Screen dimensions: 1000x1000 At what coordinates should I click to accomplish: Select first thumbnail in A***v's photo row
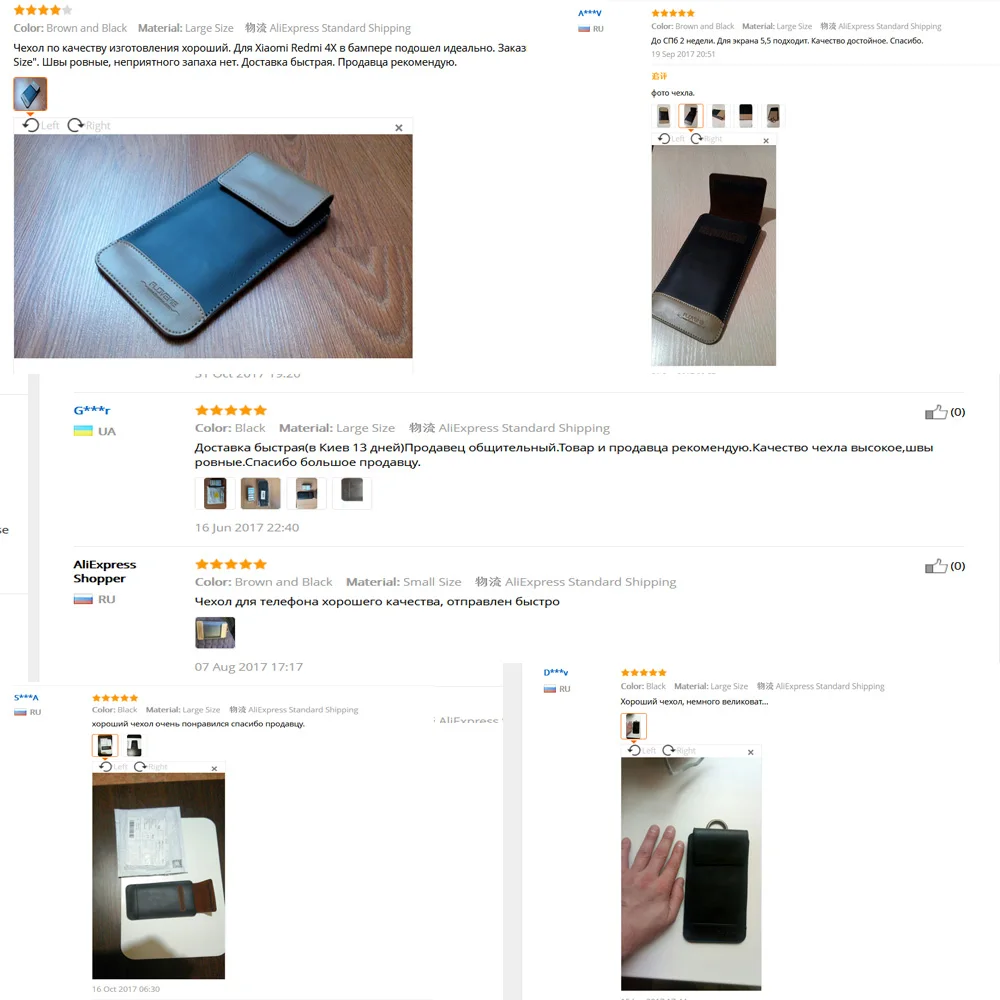(664, 115)
